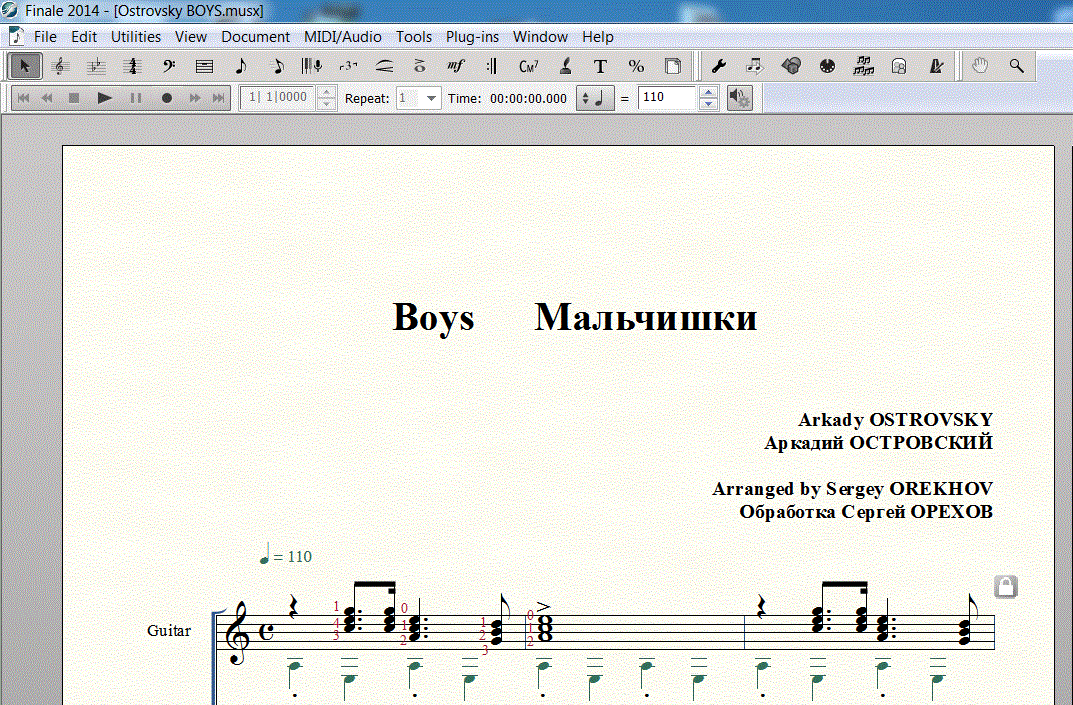Select the Graphics shapes tool
This screenshot has width=1073, height=705.
(791, 66)
